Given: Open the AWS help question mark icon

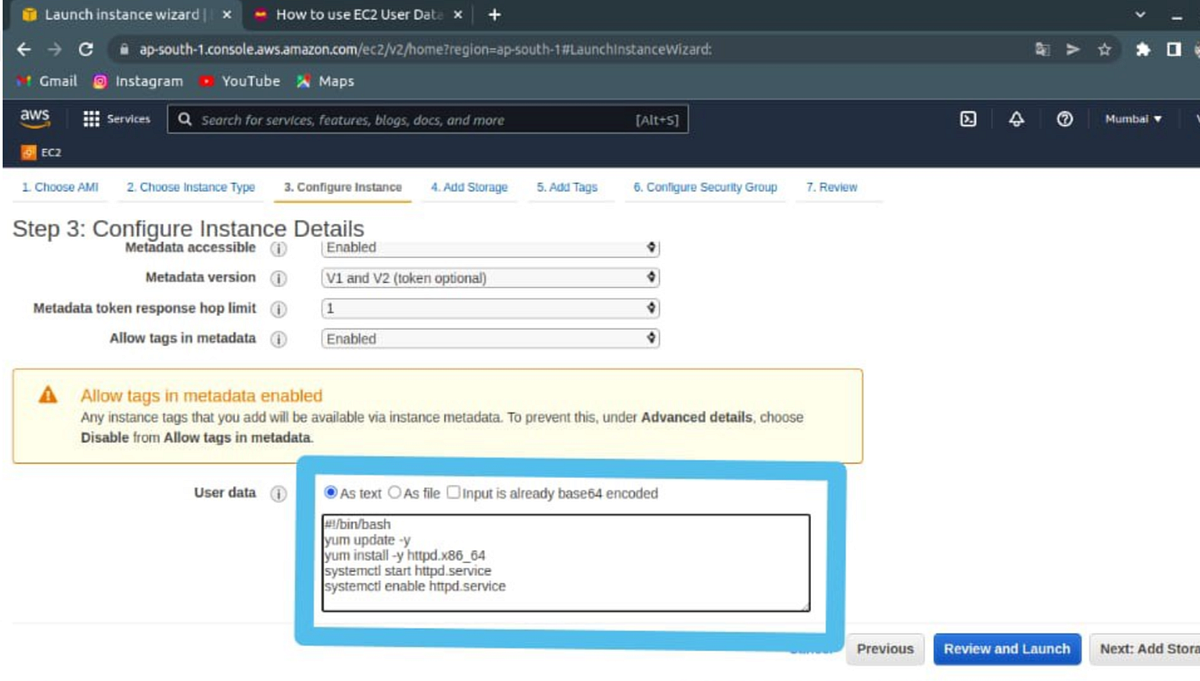Looking at the screenshot, I should 1064,118.
